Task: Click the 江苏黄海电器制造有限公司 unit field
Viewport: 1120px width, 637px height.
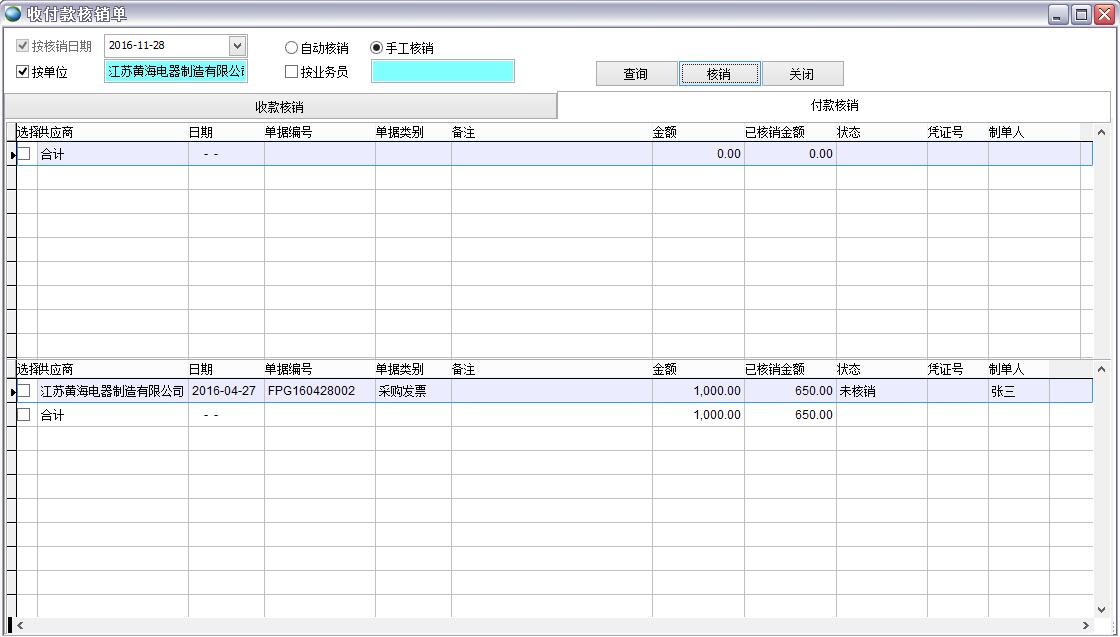Action: tap(175, 71)
